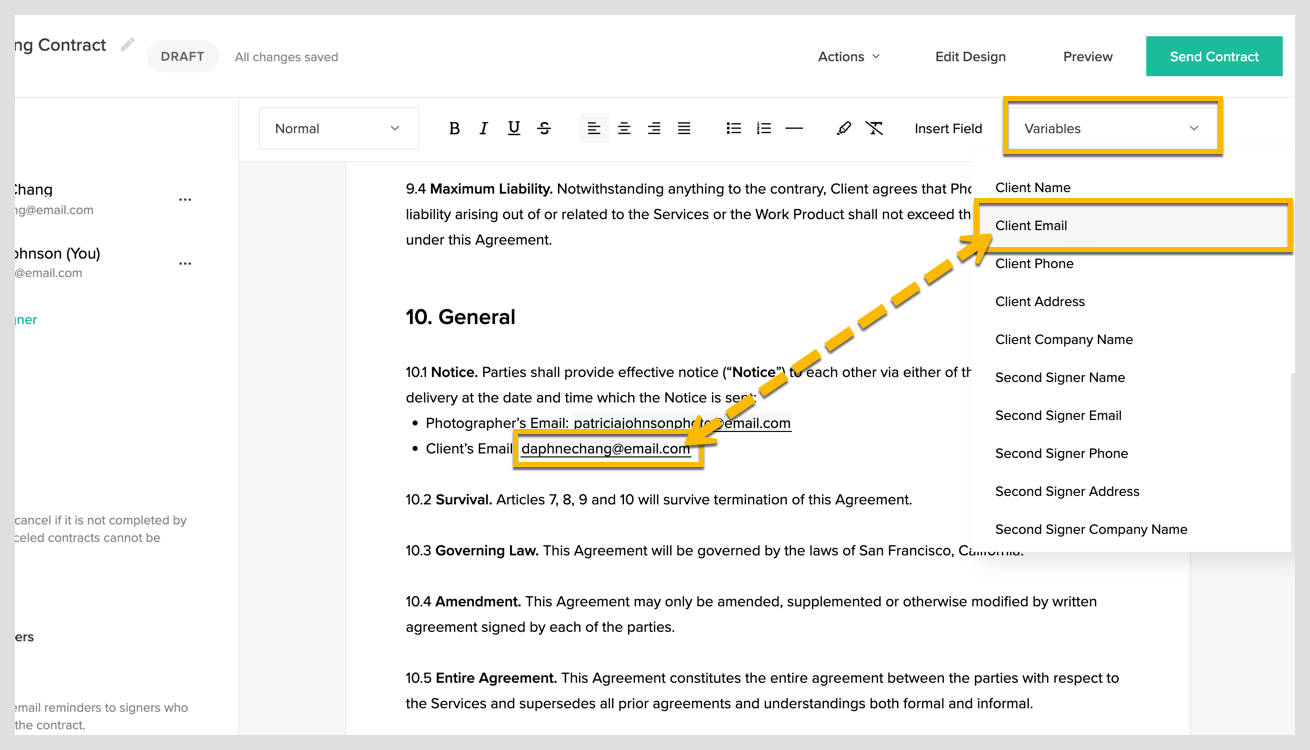Open the Variables dropdown
The width and height of the screenshot is (1310, 750).
pyautogui.click(x=1112, y=128)
